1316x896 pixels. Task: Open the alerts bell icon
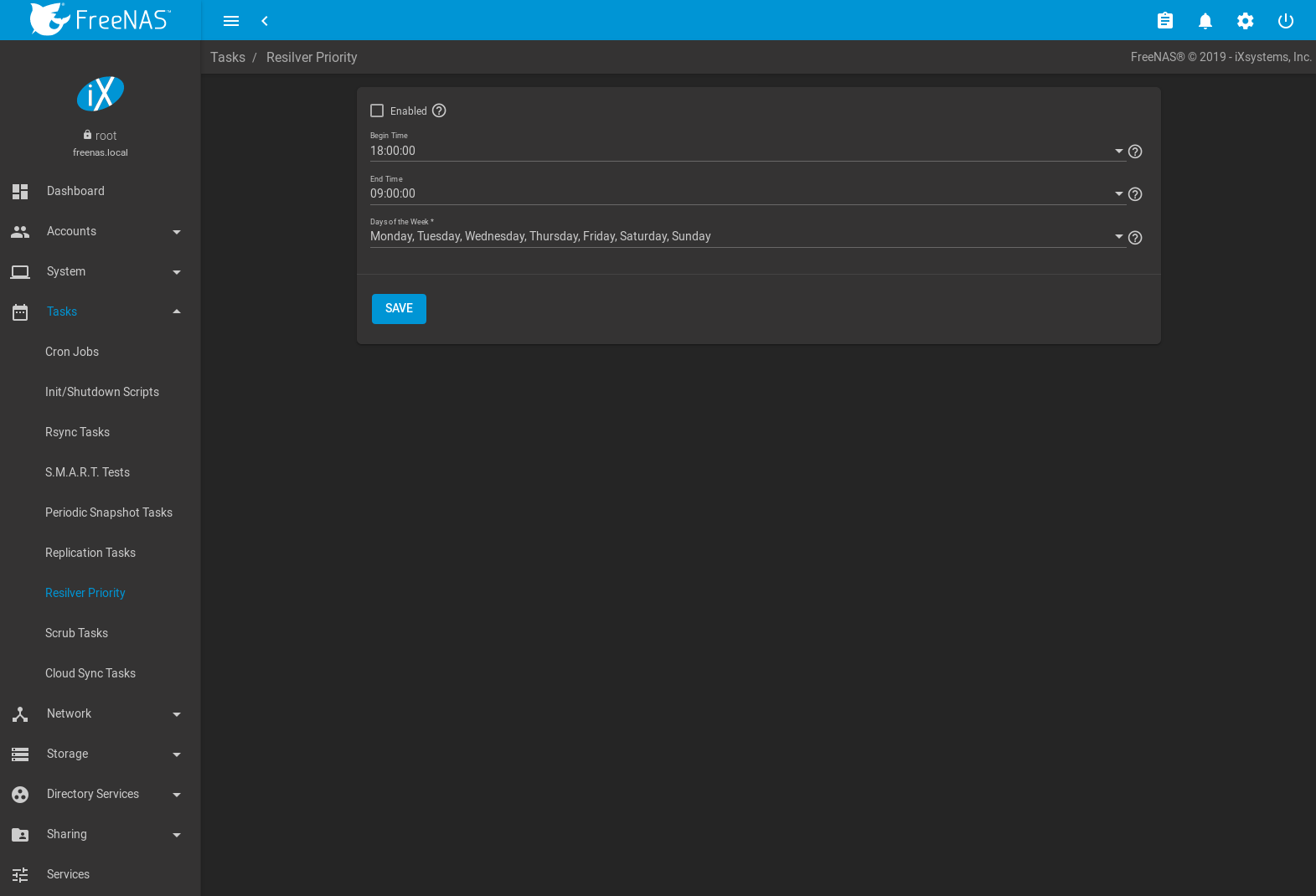click(x=1205, y=21)
